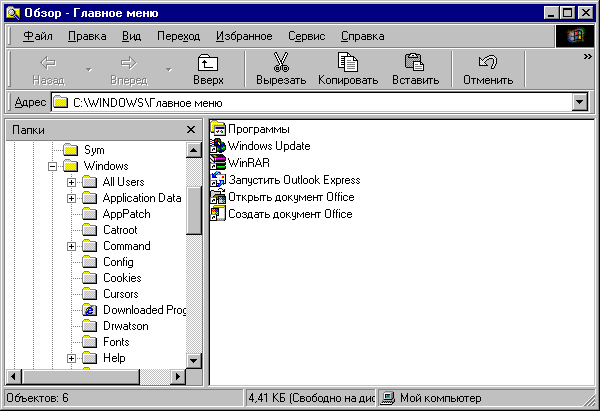Go up one level with Вверх
Viewport: 600px width, 411px height.
click(x=208, y=69)
